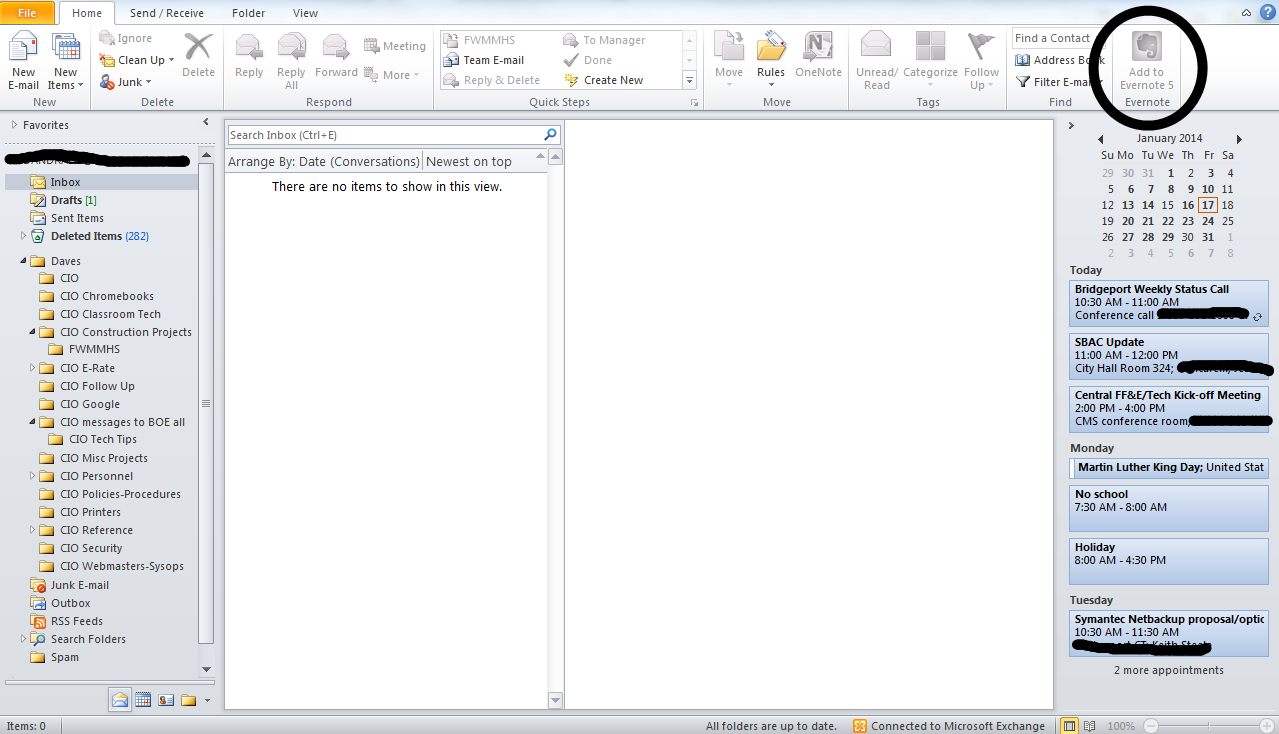Click the Ignore conversation button

point(126,38)
